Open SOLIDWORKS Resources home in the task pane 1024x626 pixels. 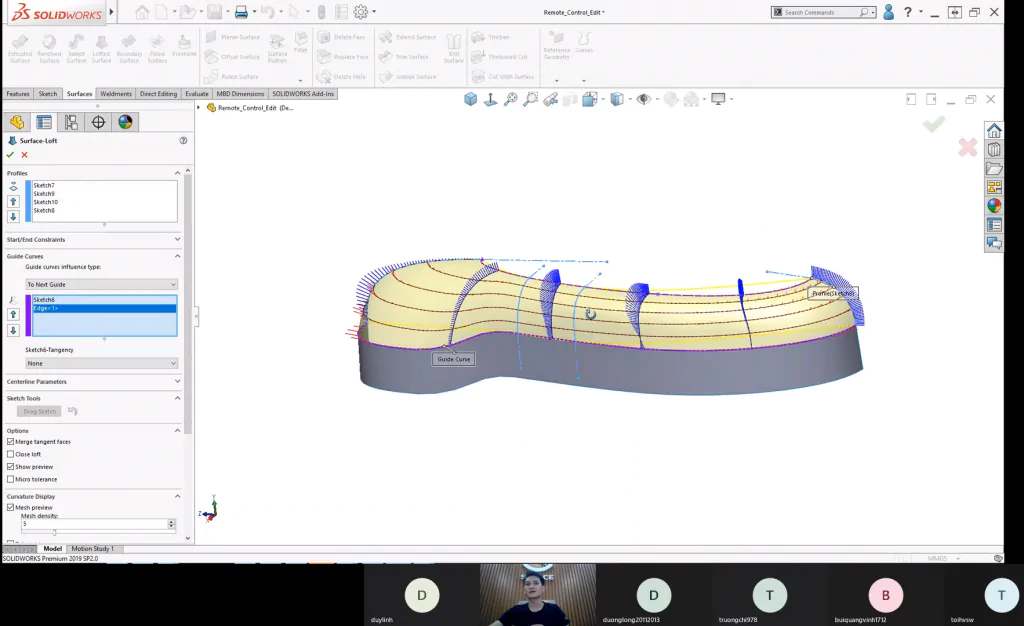click(994, 131)
